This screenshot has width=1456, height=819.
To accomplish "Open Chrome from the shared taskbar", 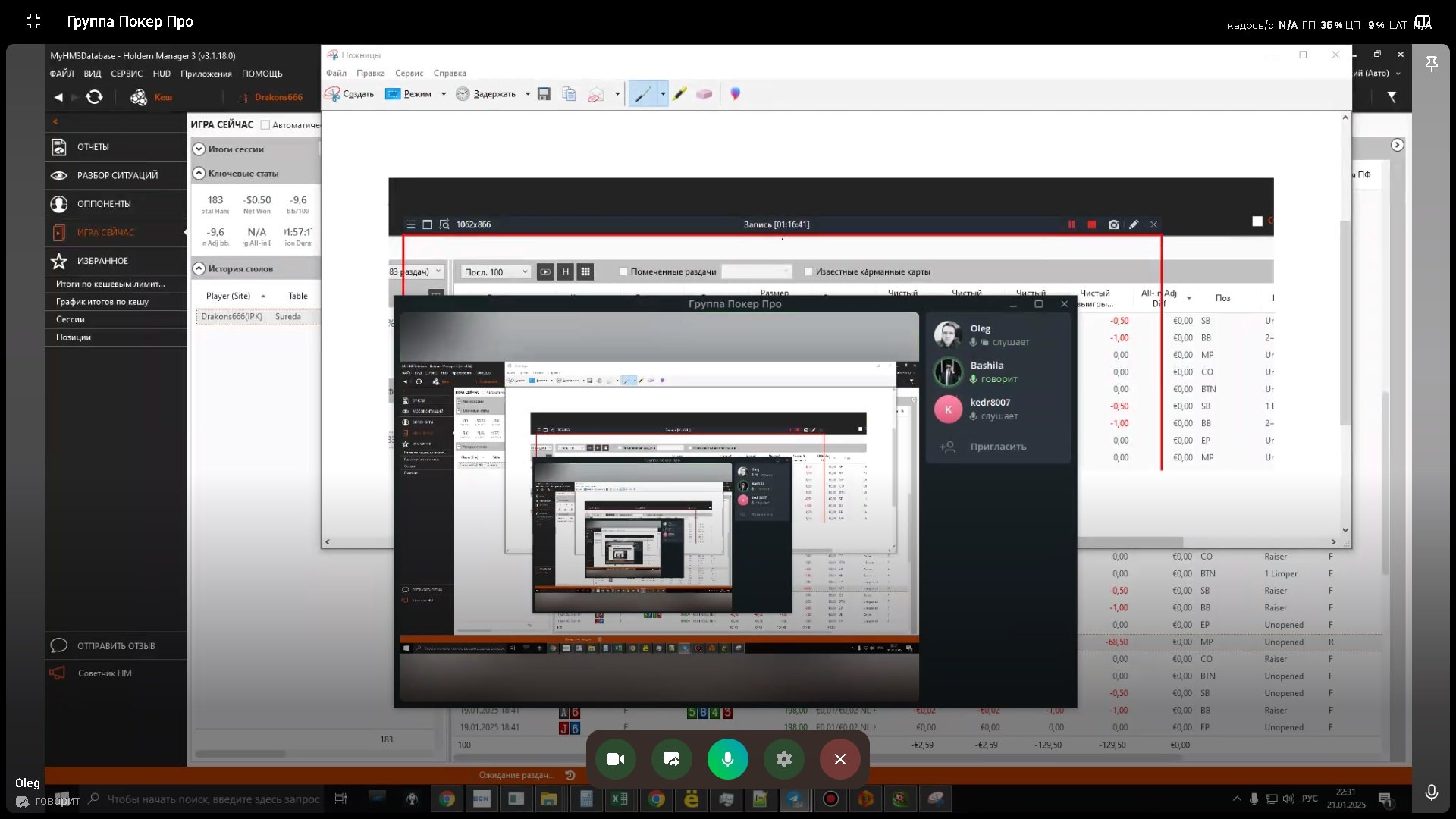I will point(447,799).
